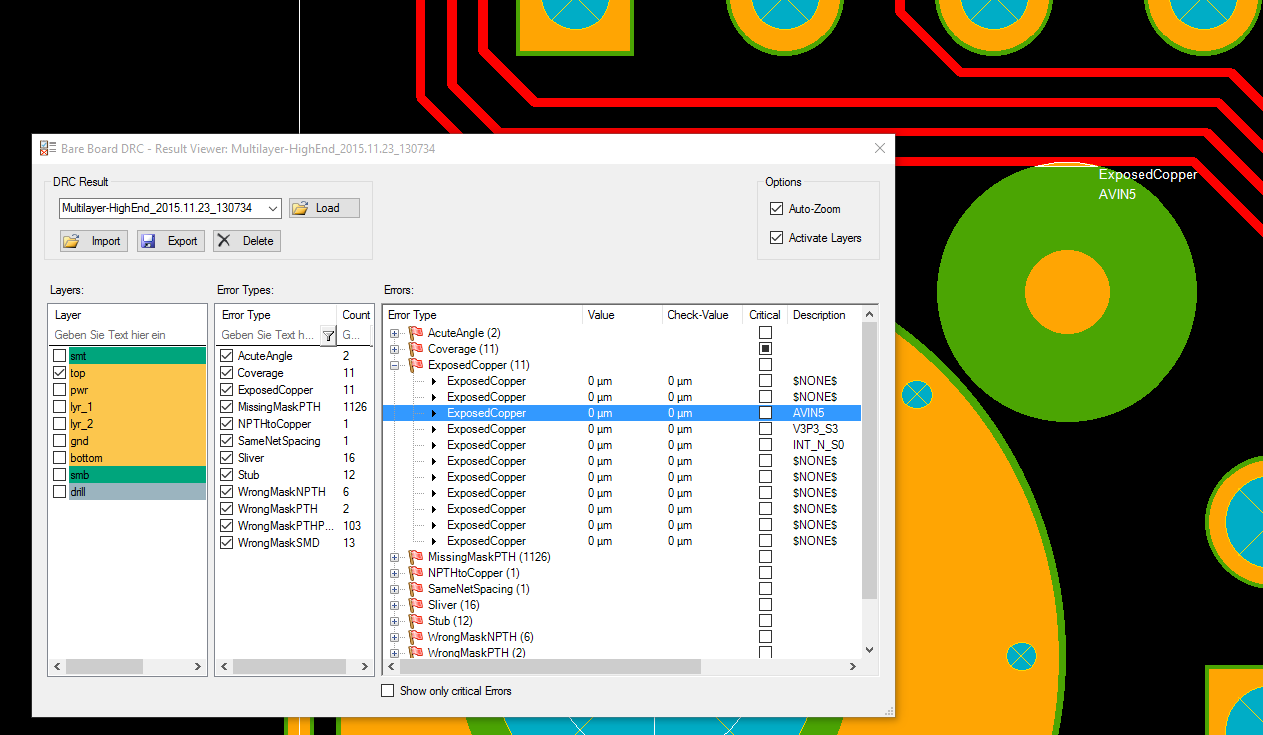The height and width of the screenshot is (735, 1263).
Task: Click the red flag icon beside AcuteAngle (2)
Action: [416, 333]
